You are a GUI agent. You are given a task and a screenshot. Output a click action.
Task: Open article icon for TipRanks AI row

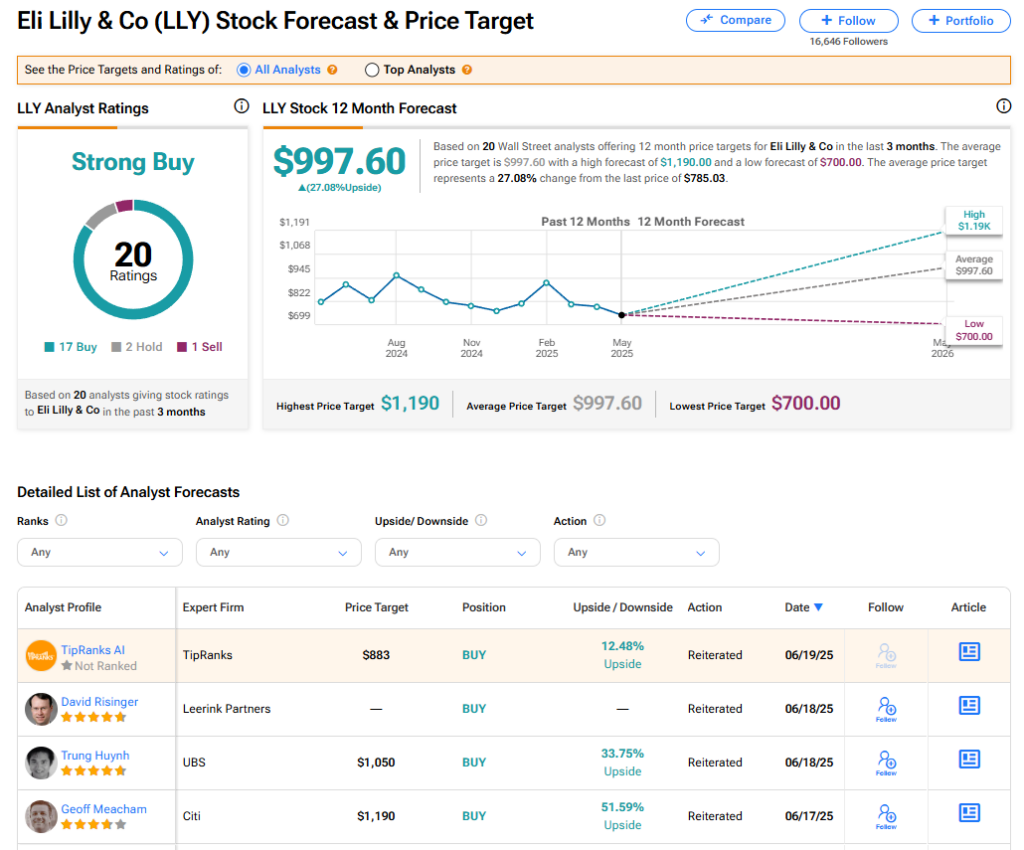point(969,652)
